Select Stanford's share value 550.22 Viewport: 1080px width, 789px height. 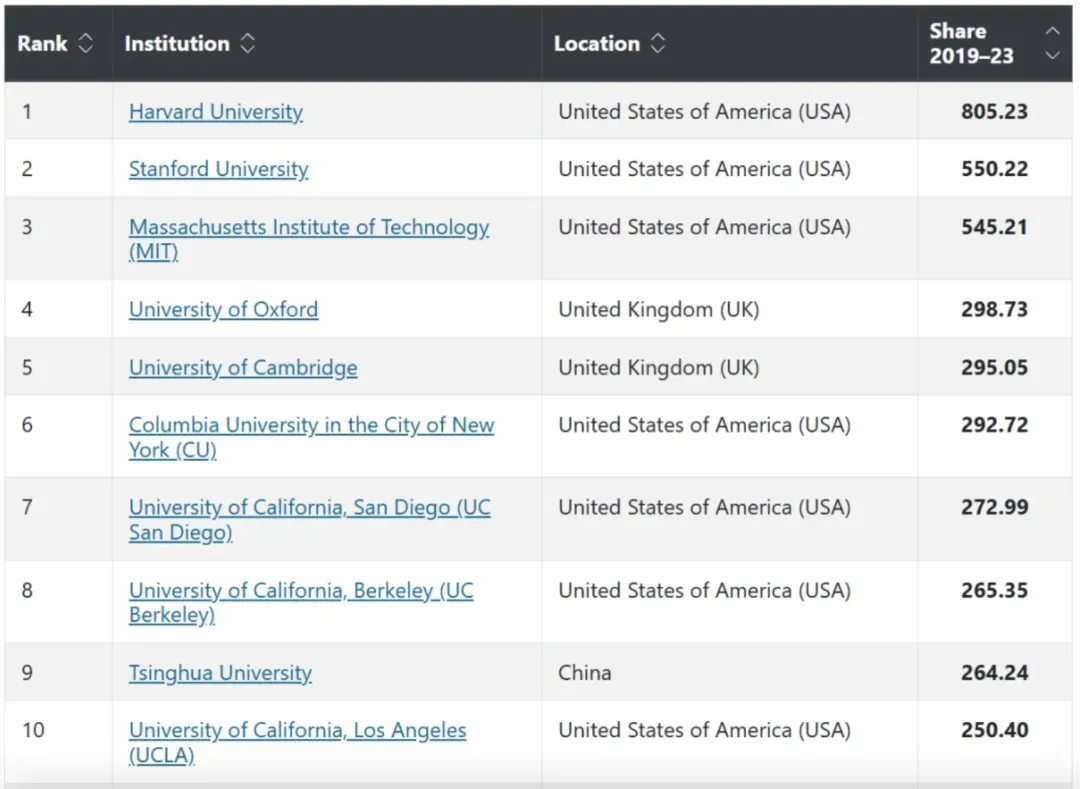[995, 169]
